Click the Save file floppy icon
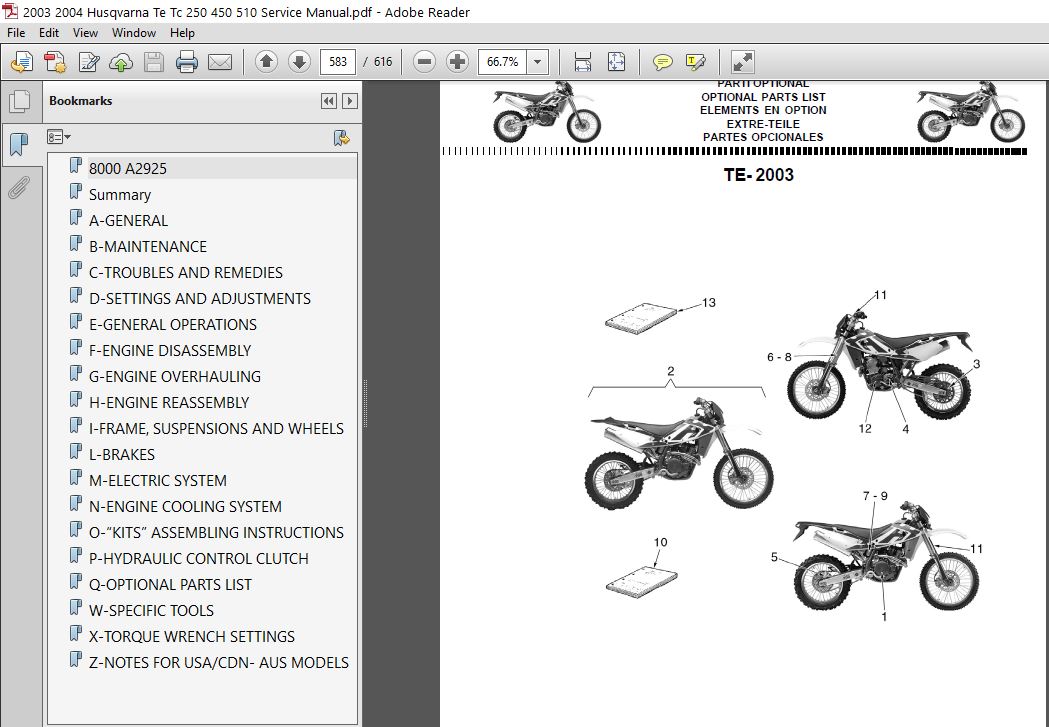This screenshot has width=1049, height=727. pyautogui.click(x=154, y=62)
